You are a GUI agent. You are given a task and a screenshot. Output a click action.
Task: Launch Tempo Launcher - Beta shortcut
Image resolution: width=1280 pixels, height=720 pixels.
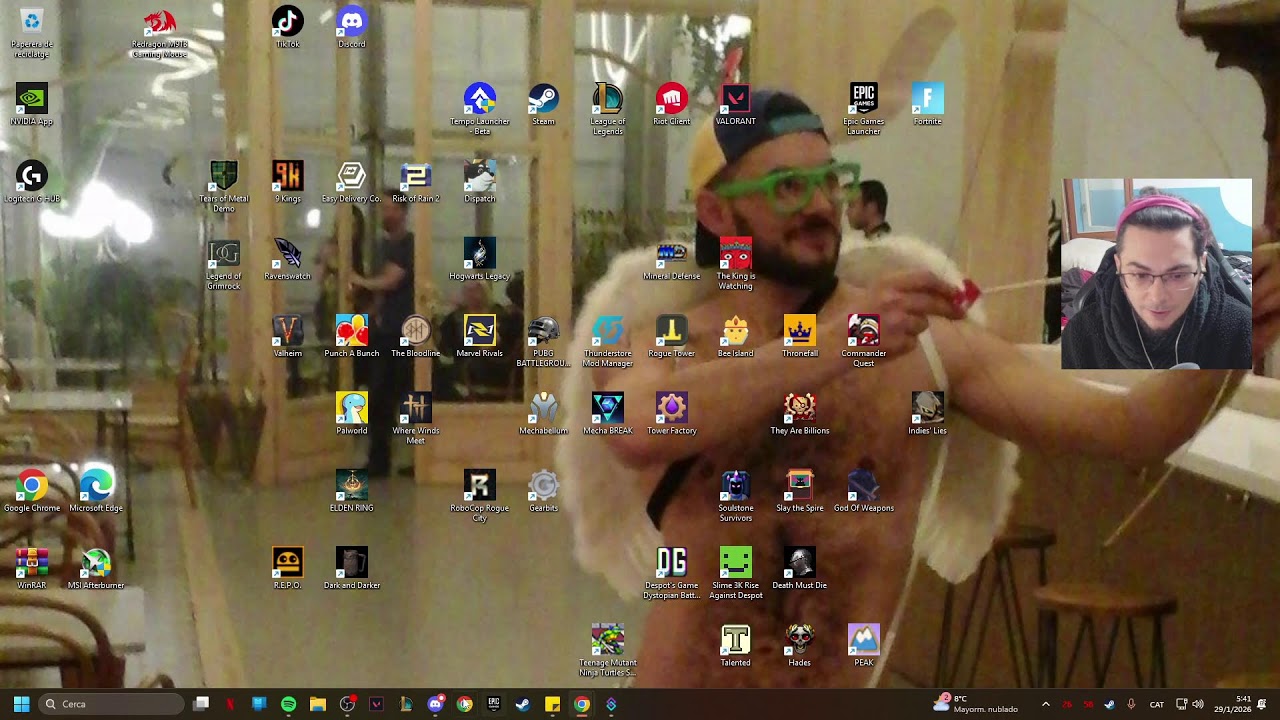pyautogui.click(x=480, y=110)
